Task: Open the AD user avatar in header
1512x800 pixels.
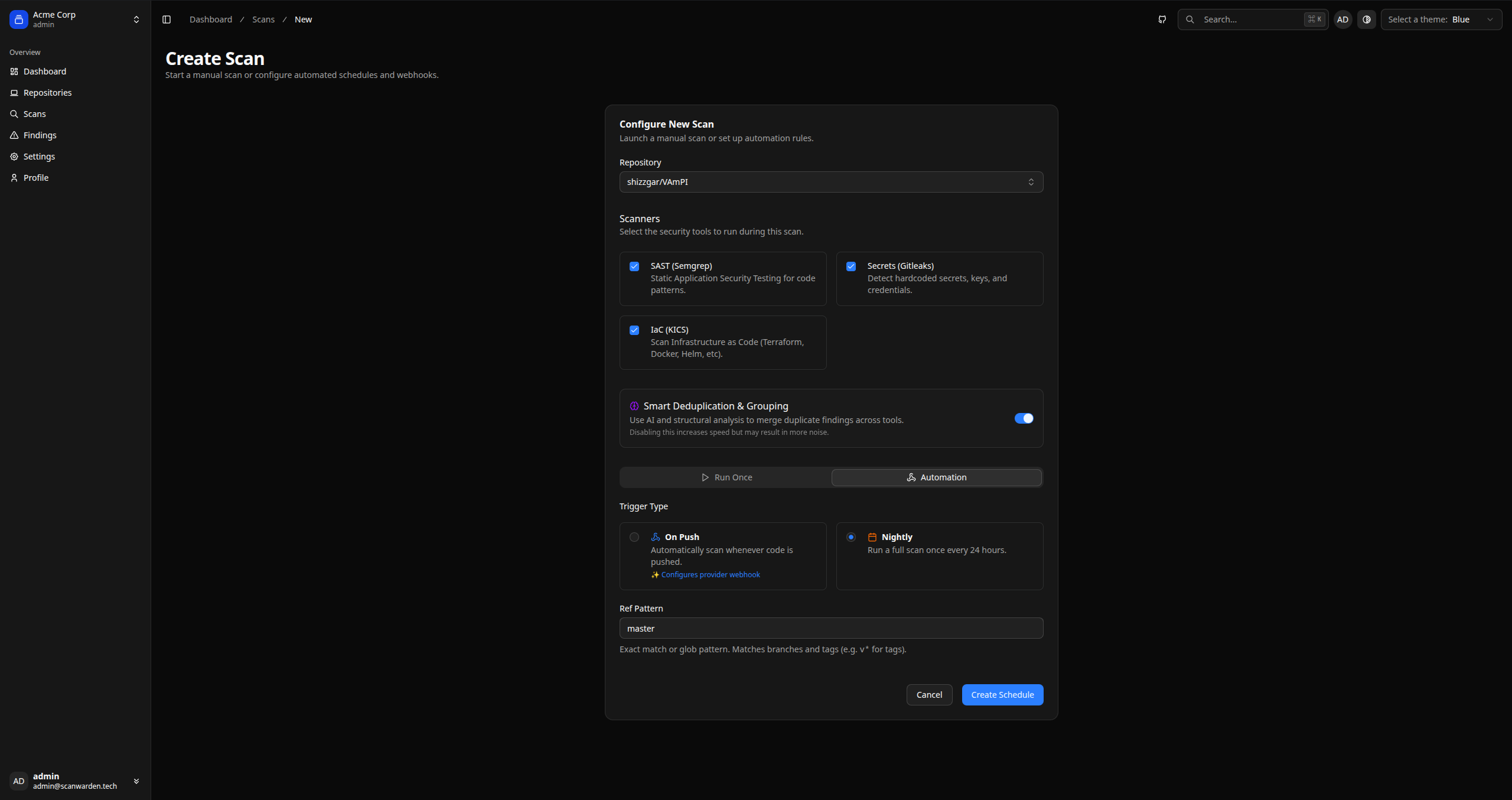Action: click(x=1342, y=19)
